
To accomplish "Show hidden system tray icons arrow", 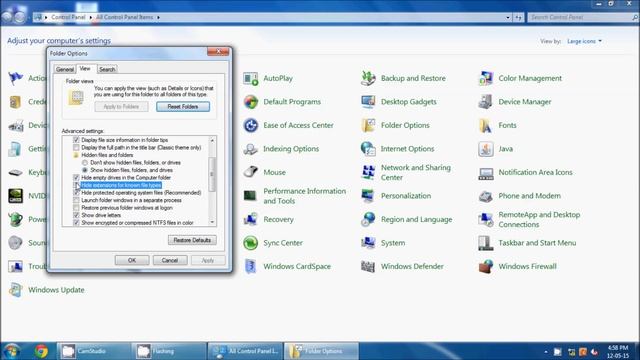I will point(546,351).
